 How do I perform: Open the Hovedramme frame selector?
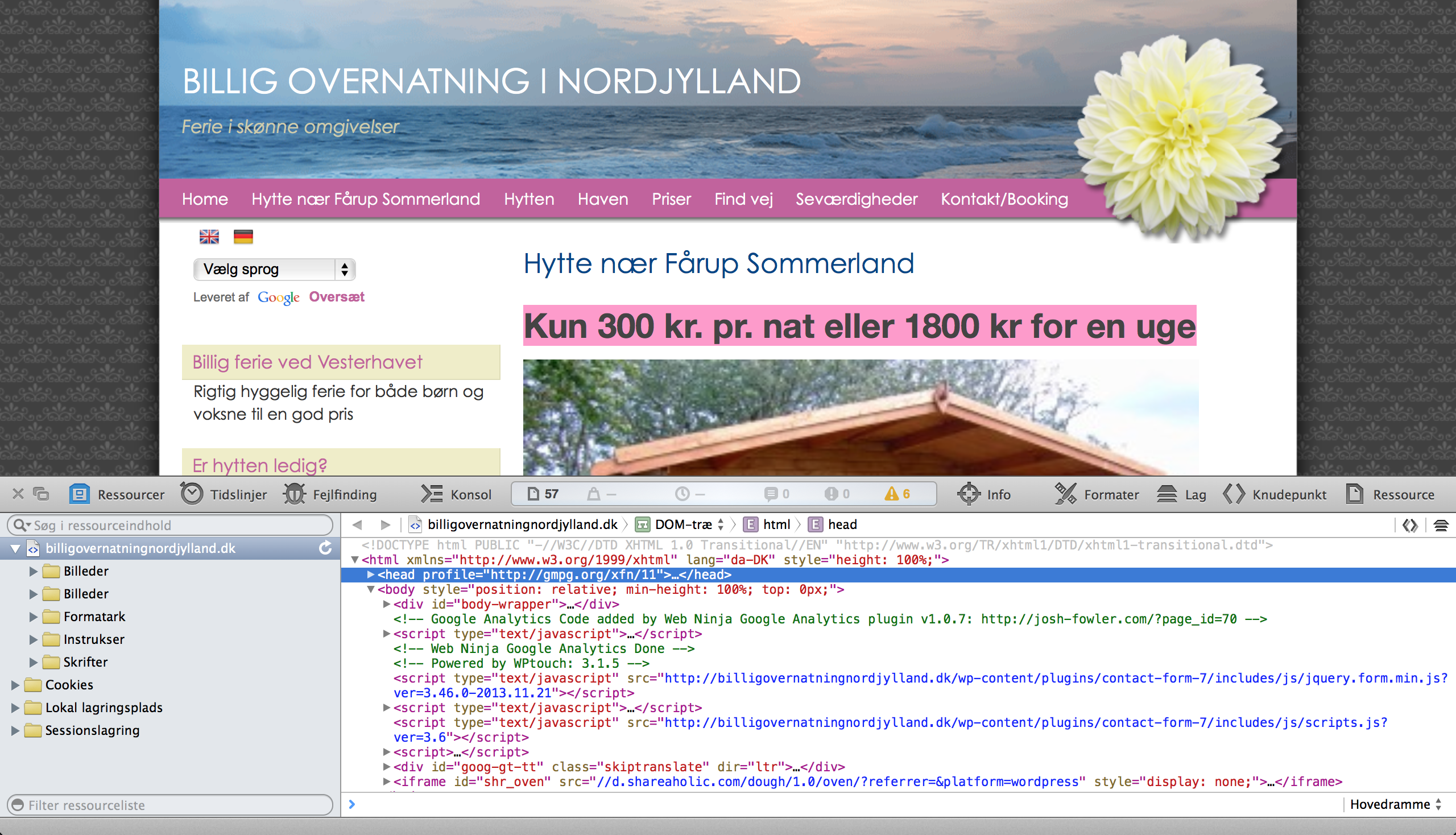1396,804
